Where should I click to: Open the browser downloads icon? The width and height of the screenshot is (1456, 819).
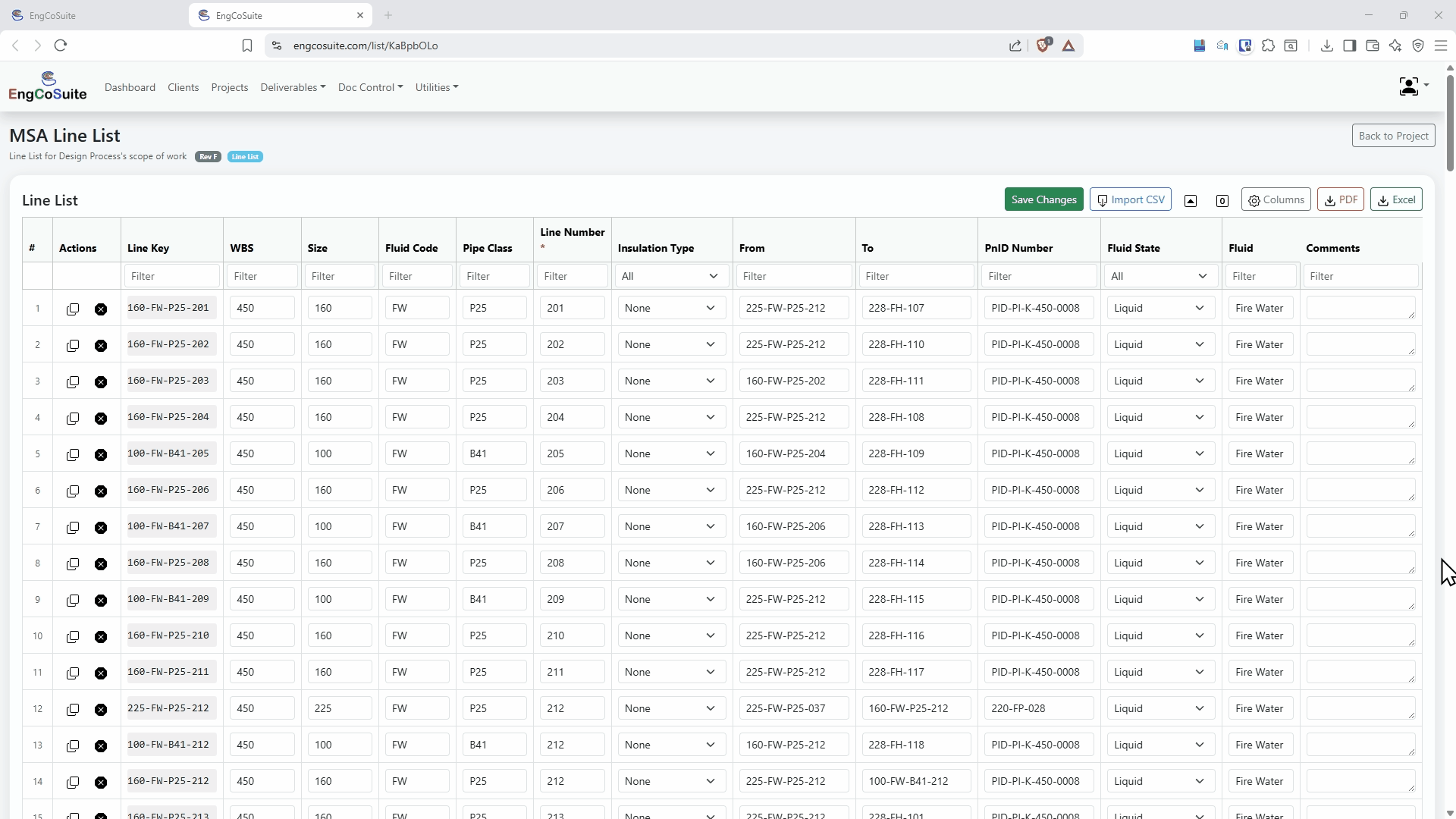[x=1326, y=45]
